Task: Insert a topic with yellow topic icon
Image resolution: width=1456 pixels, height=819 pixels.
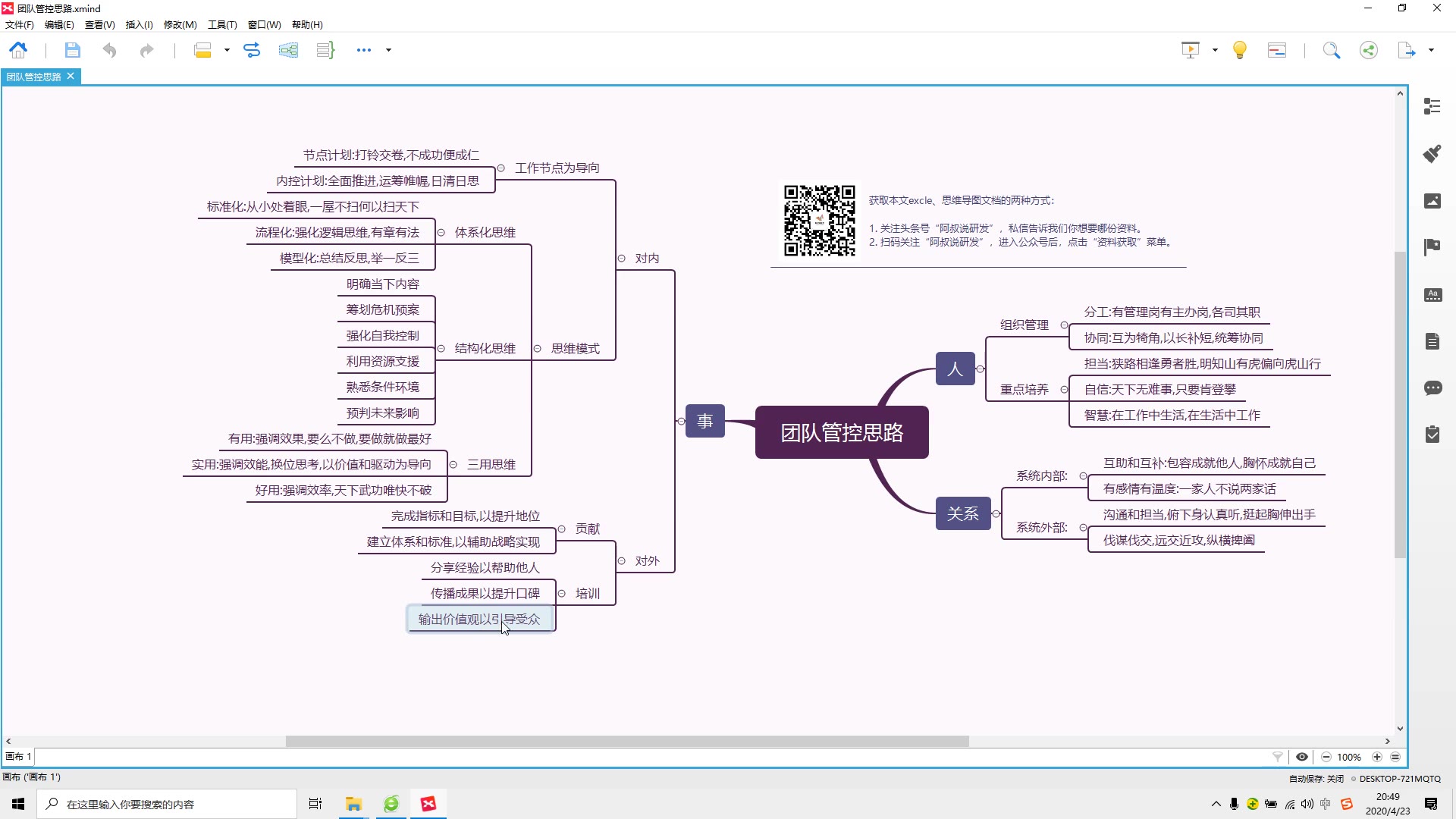Action: 202,50
